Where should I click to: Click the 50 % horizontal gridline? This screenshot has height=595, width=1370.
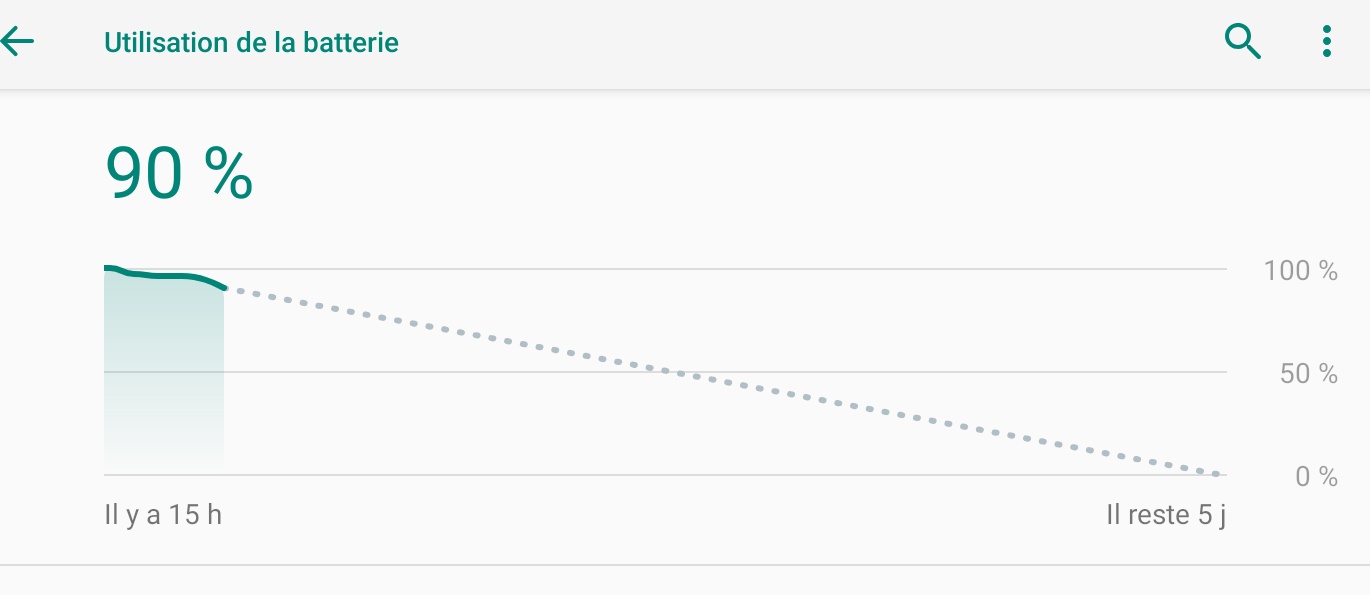point(900,372)
